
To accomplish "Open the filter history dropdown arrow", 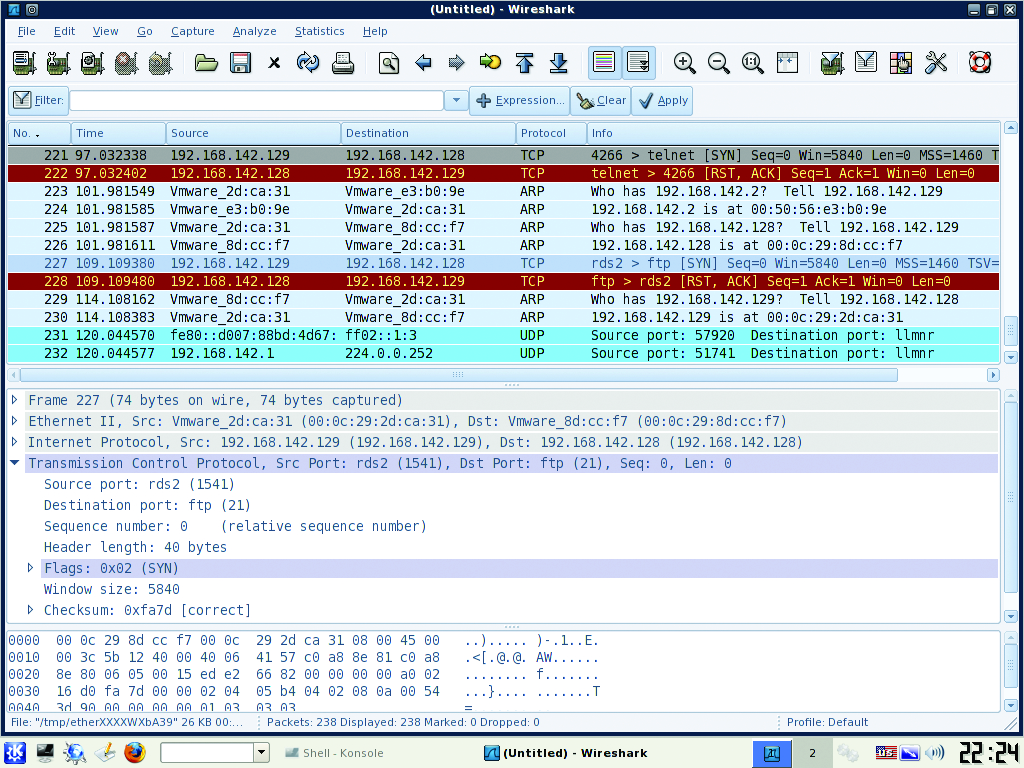I will coord(456,101).
